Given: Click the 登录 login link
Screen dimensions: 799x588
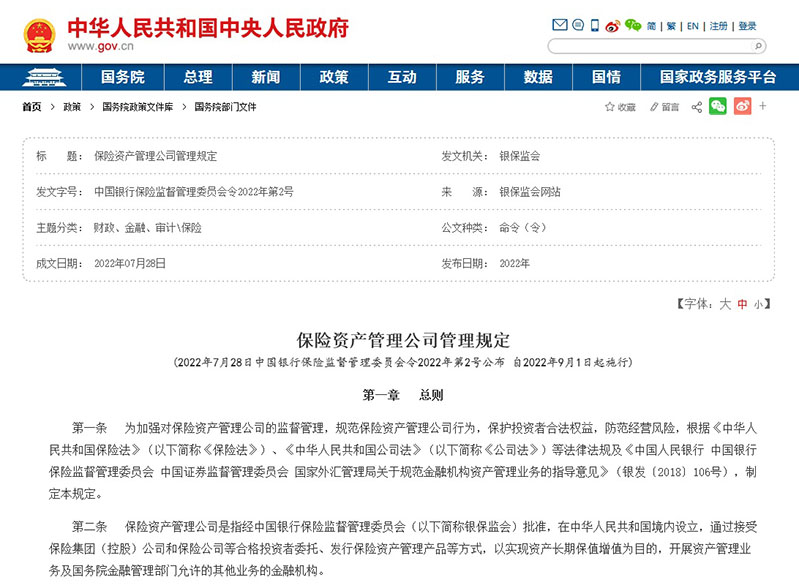Looking at the screenshot, I should click(748, 26).
